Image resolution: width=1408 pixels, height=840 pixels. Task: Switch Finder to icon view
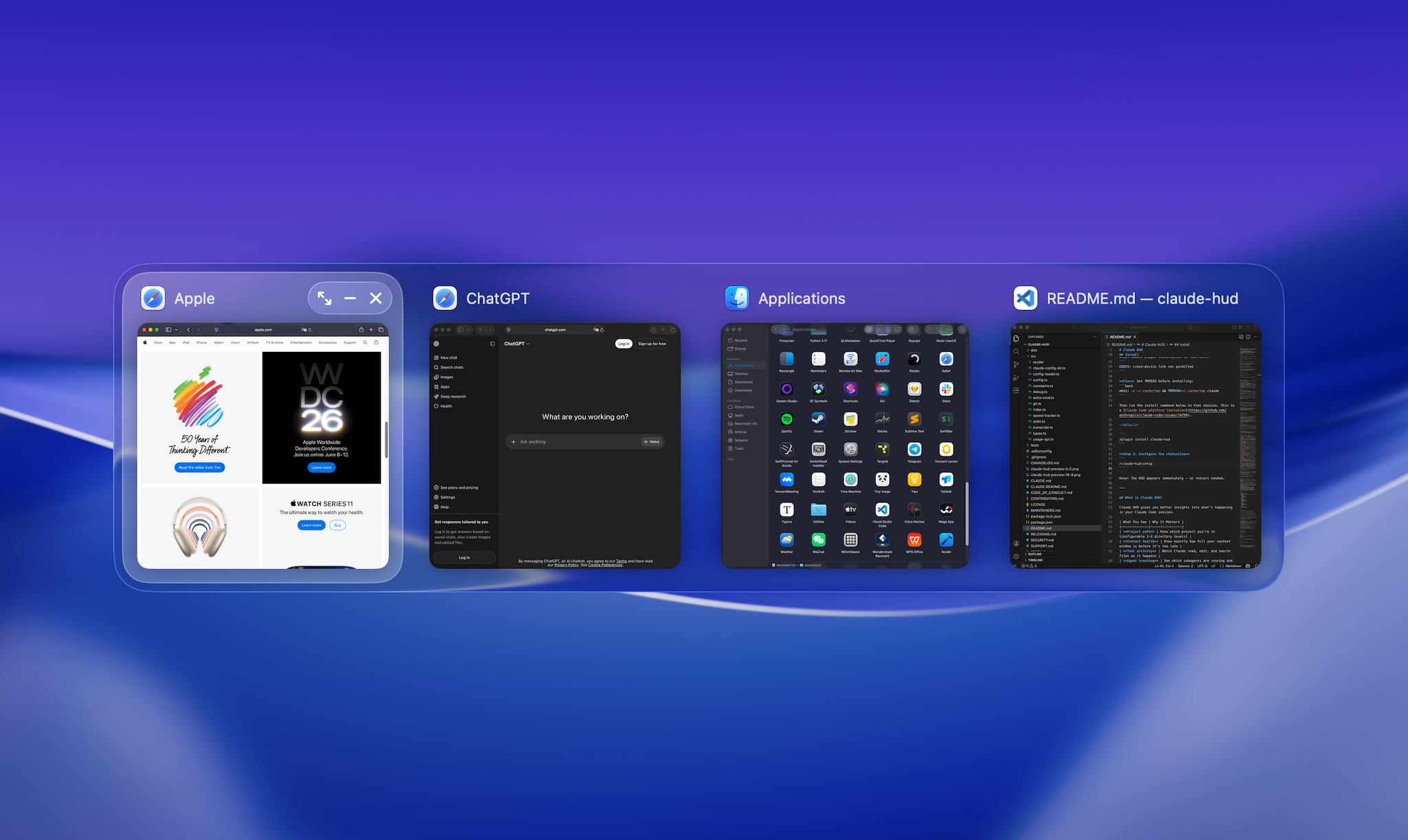coord(869,330)
